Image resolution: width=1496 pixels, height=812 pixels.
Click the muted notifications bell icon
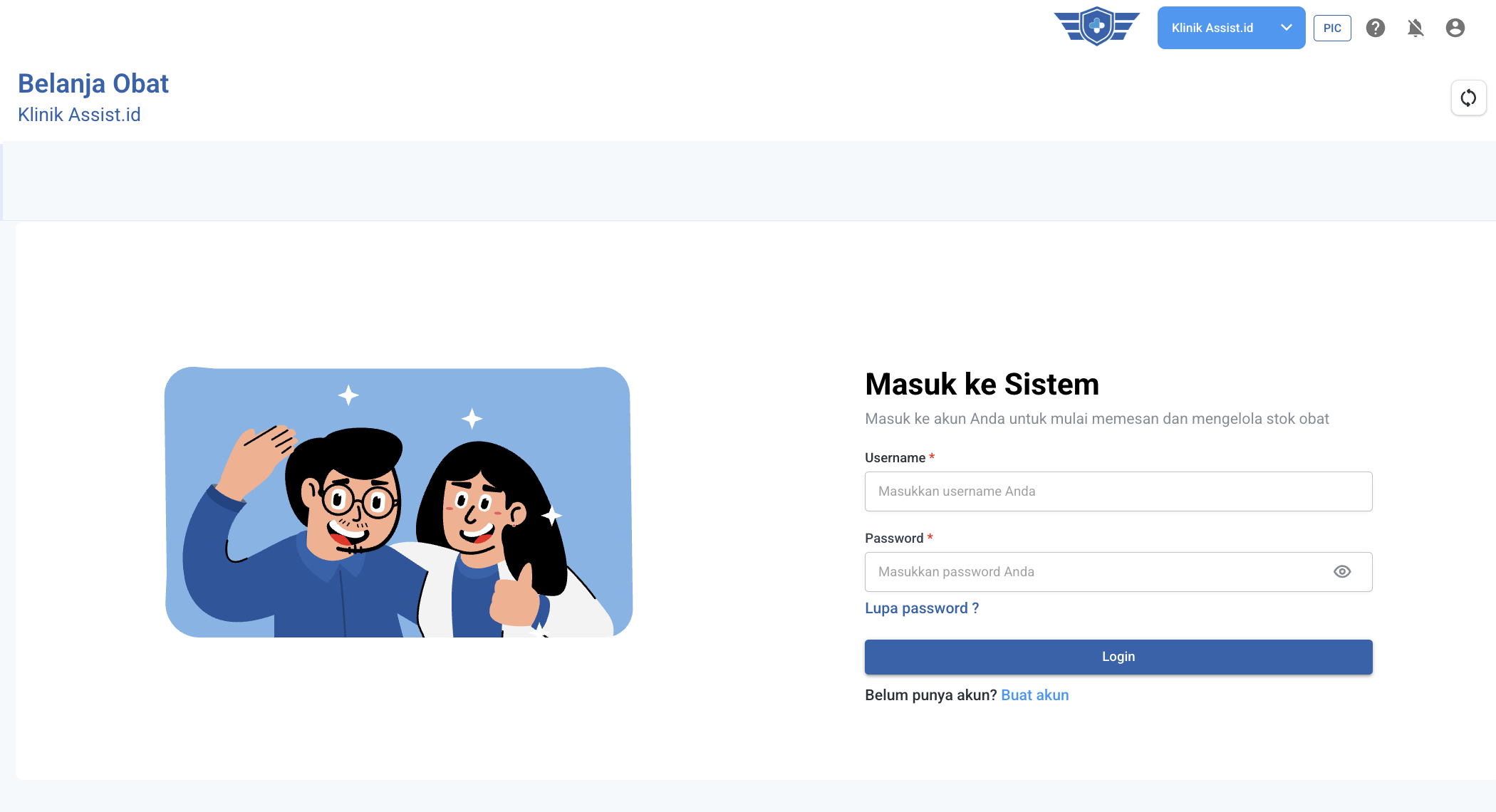tap(1416, 28)
